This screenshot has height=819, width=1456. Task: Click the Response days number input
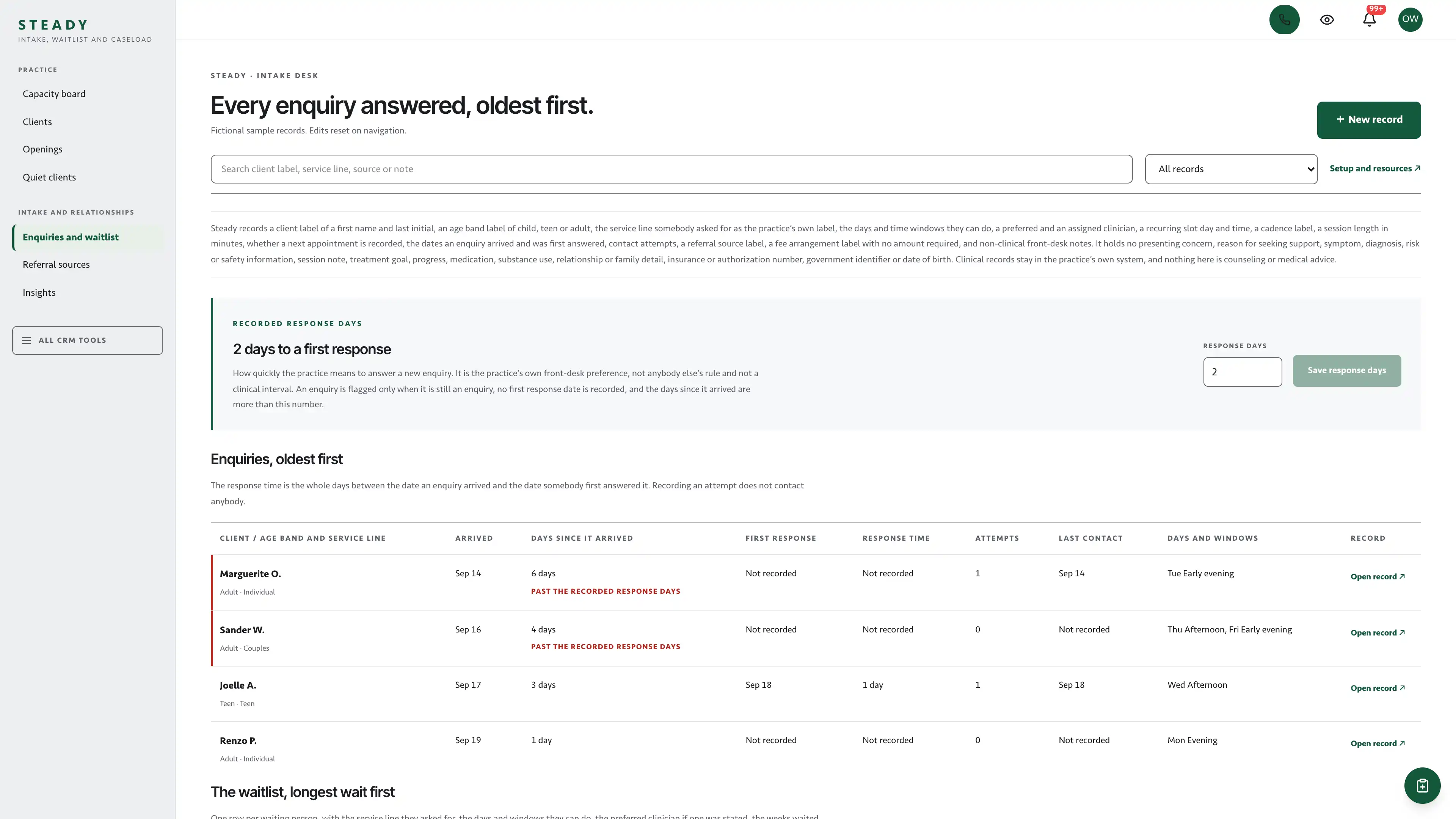[x=1243, y=372]
